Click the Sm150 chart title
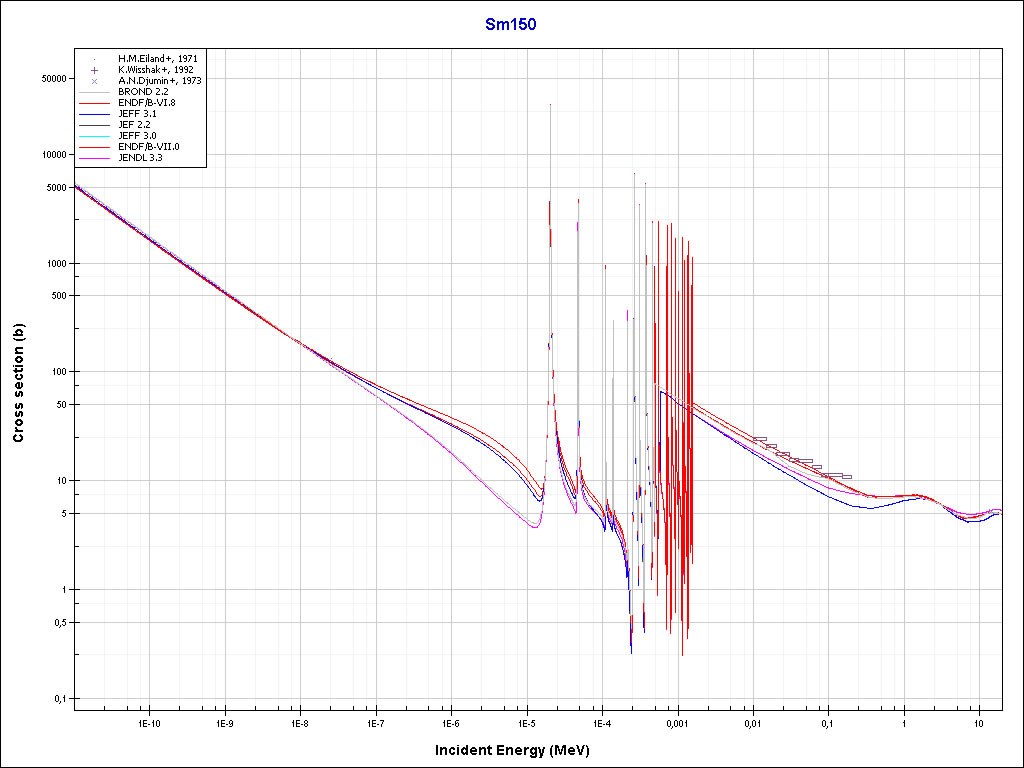 511,25
